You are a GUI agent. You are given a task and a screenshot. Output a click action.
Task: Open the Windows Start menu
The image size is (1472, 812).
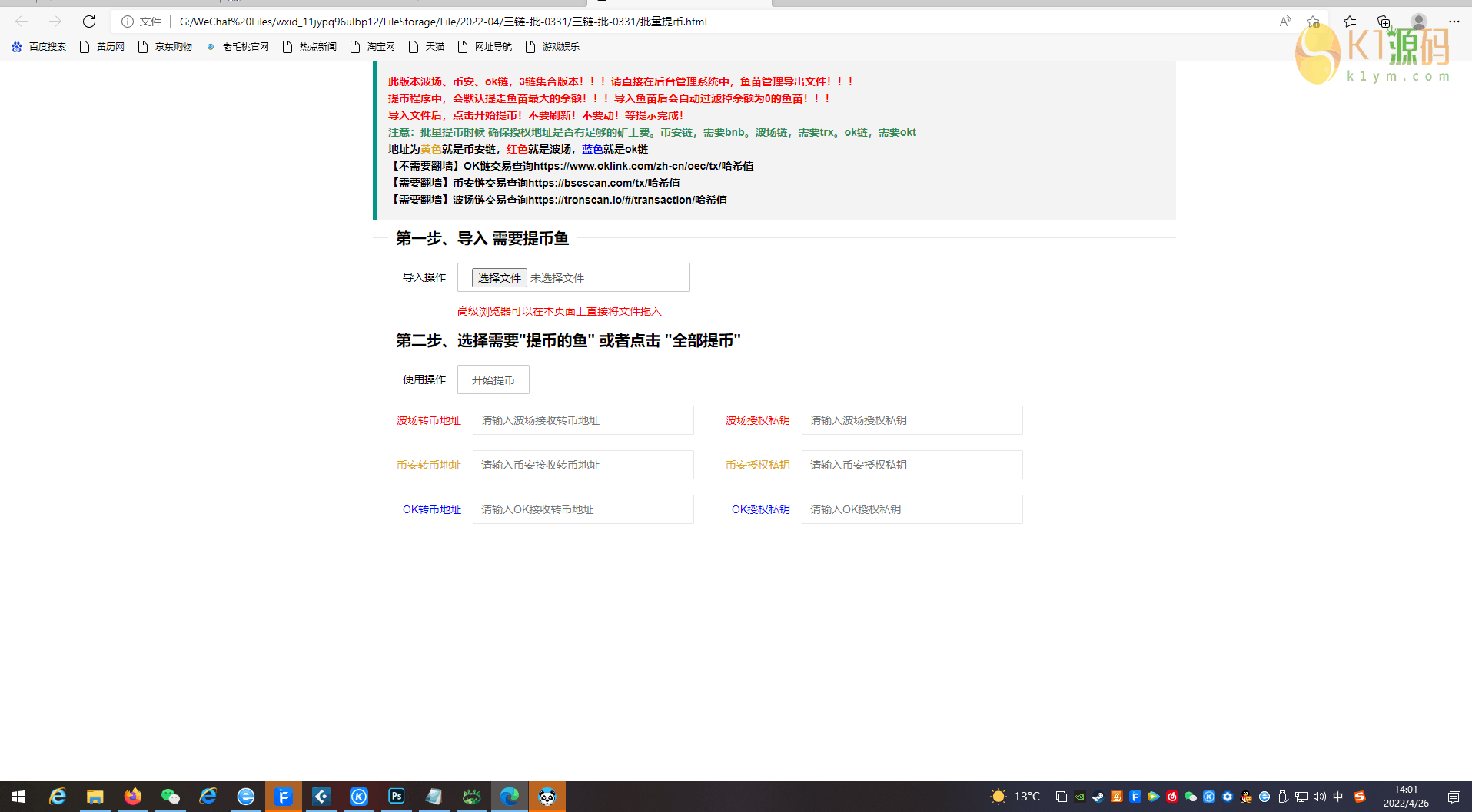[x=18, y=797]
